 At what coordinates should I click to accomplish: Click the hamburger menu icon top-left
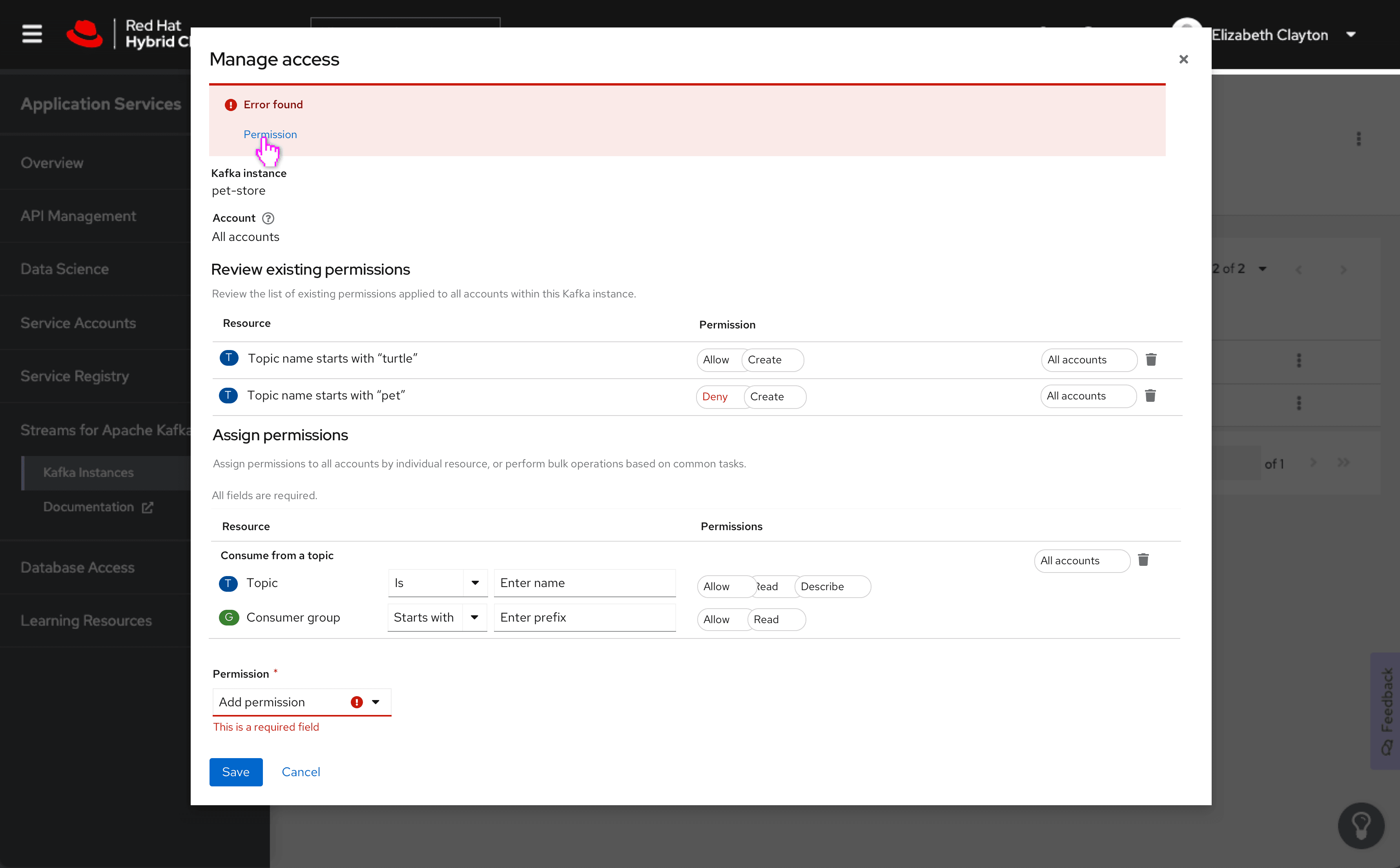(x=33, y=35)
